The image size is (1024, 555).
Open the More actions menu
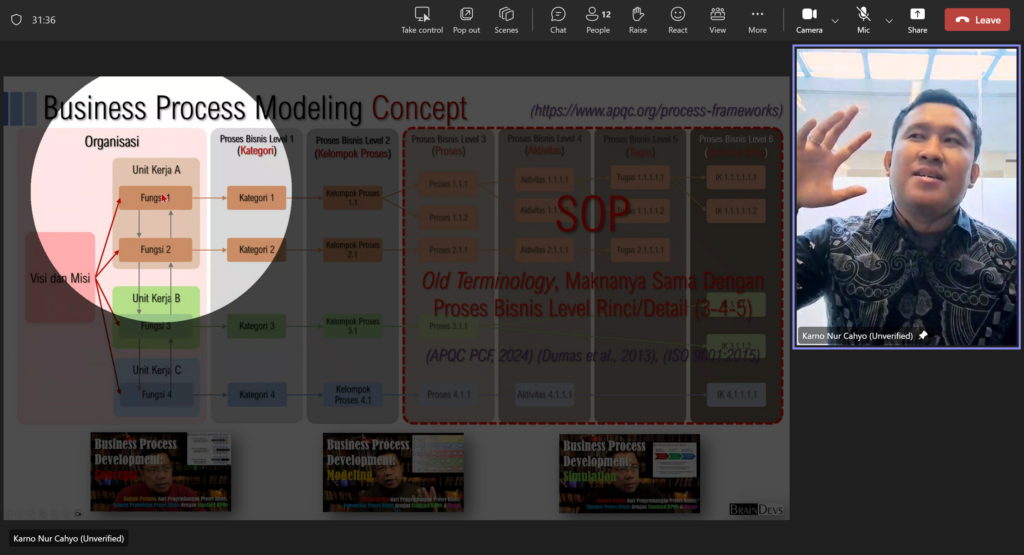pyautogui.click(x=757, y=19)
